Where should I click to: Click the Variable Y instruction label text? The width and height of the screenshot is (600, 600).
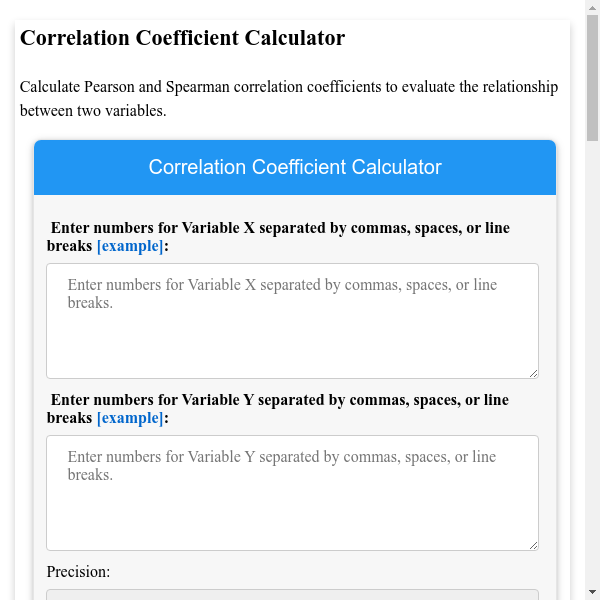279,400
